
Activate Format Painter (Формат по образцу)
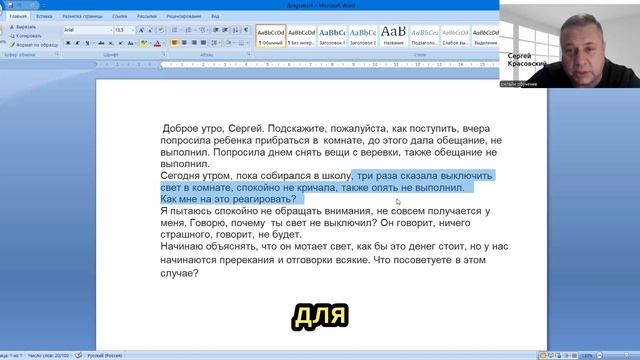click(34, 45)
